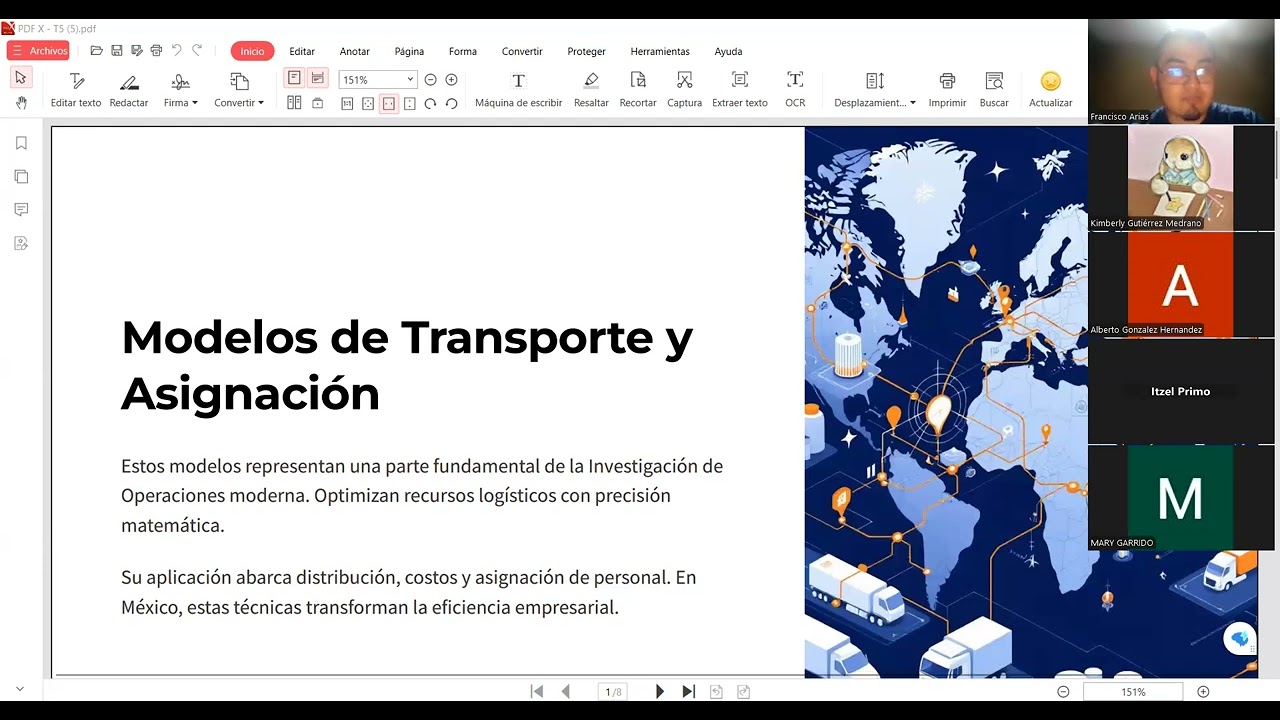This screenshot has width=1280, height=720.
Task: Toggle continuous scrolling view mode
Action: (318, 78)
